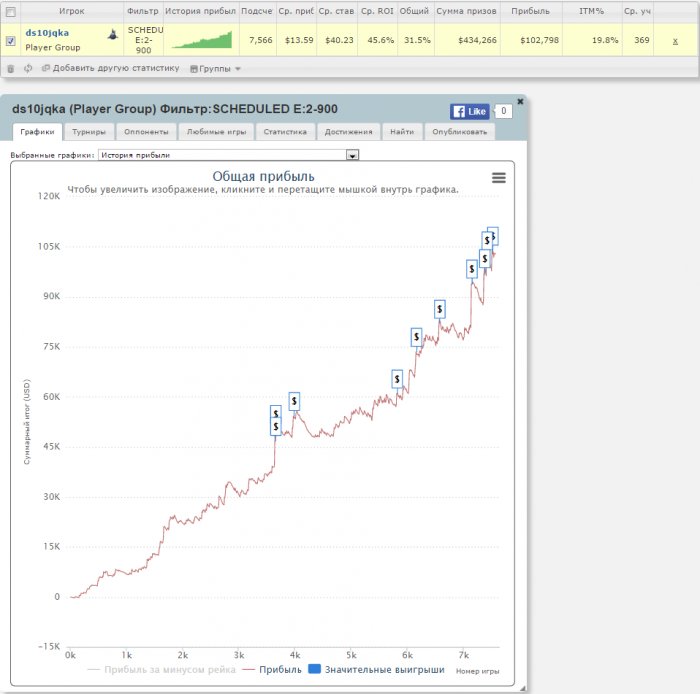This screenshot has width=700, height=694.
Task: Open the ds10jqka player name link
Action: pyautogui.click(x=47, y=33)
